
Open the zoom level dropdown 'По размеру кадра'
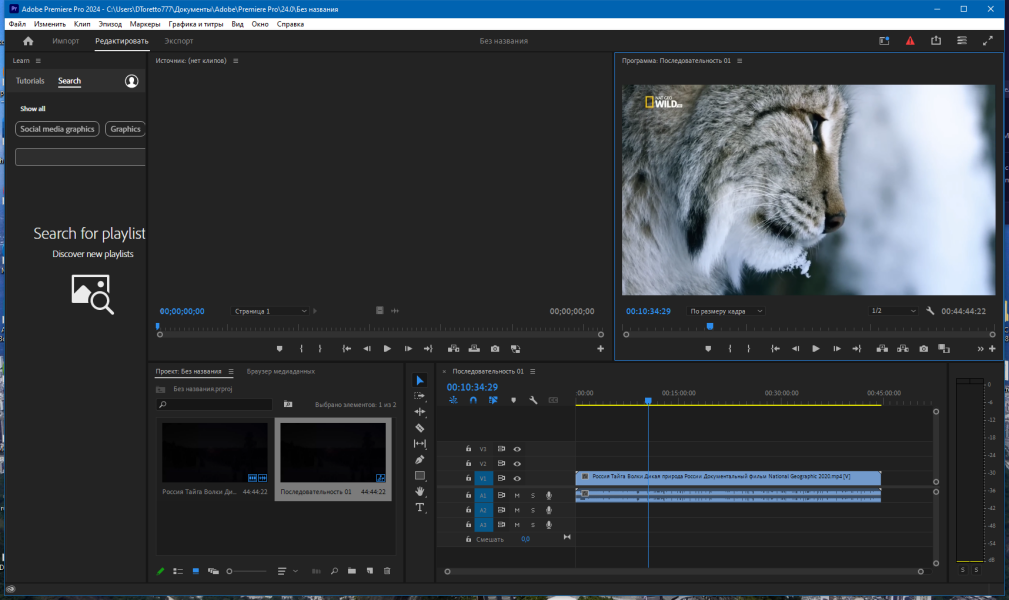point(727,311)
